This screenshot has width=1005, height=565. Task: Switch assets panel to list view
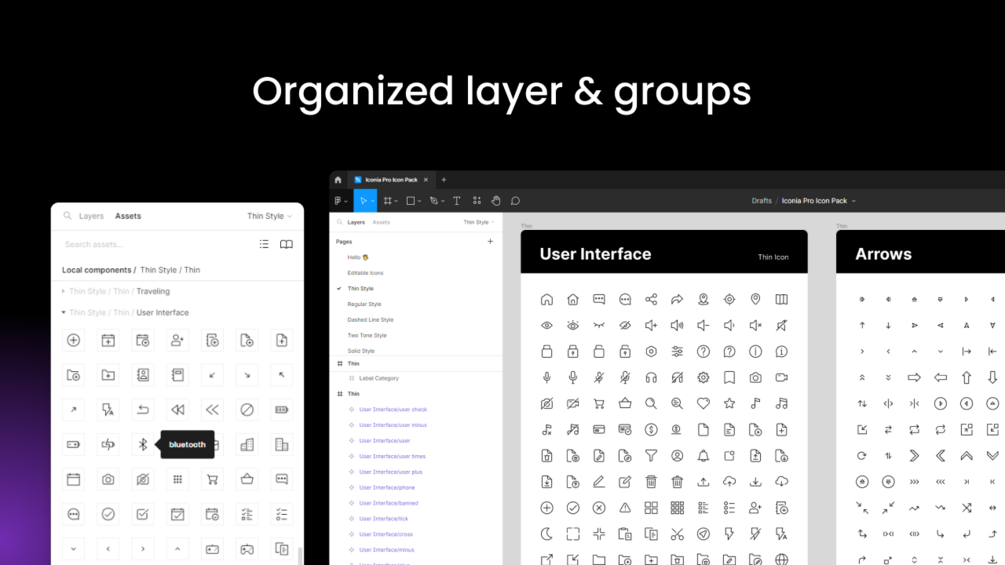[x=264, y=244]
